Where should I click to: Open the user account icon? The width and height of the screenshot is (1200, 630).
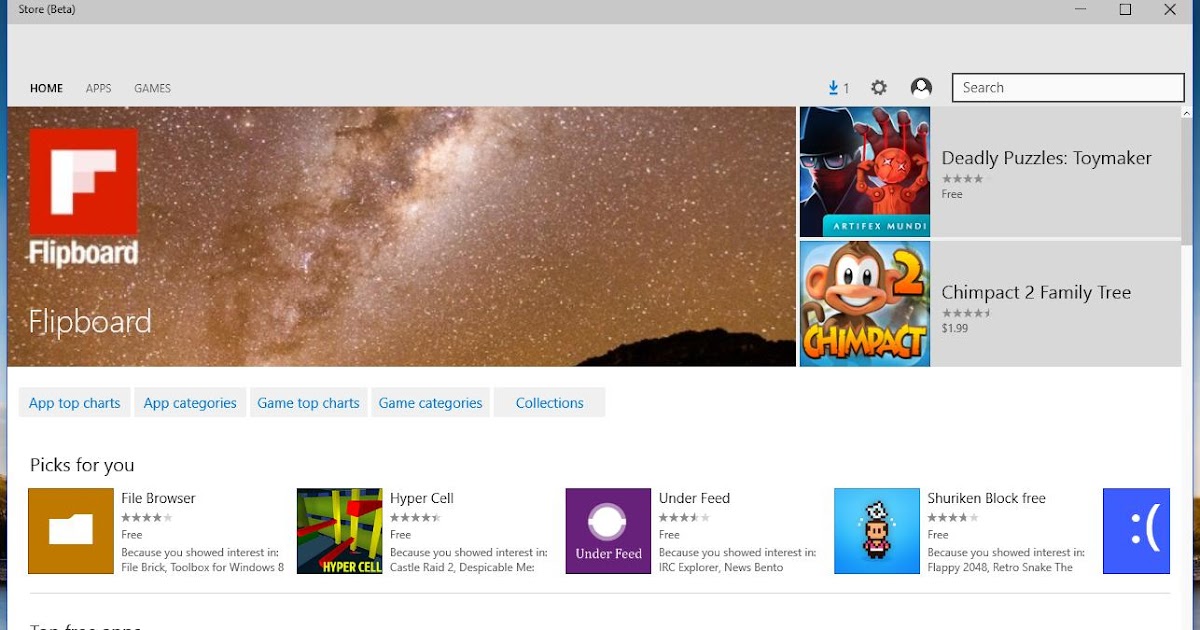(921, 88)
